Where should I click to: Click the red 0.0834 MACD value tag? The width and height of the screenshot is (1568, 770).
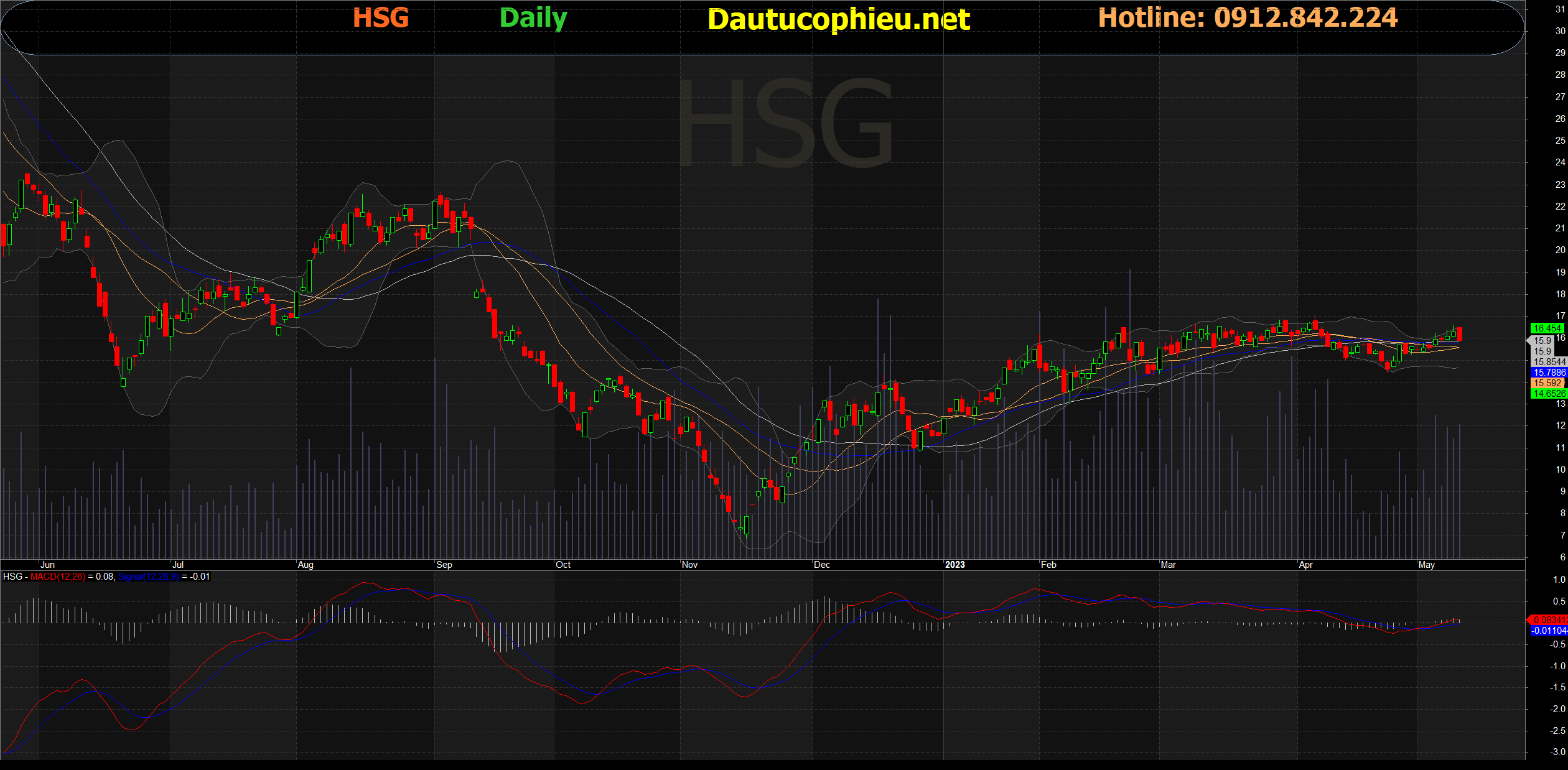[1548, 620]
